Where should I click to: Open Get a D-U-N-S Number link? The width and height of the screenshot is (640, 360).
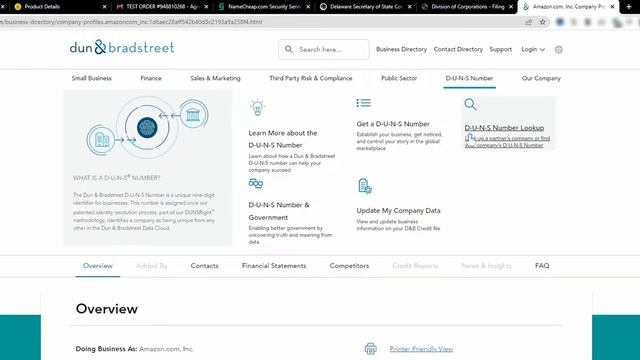coord(393,124)
